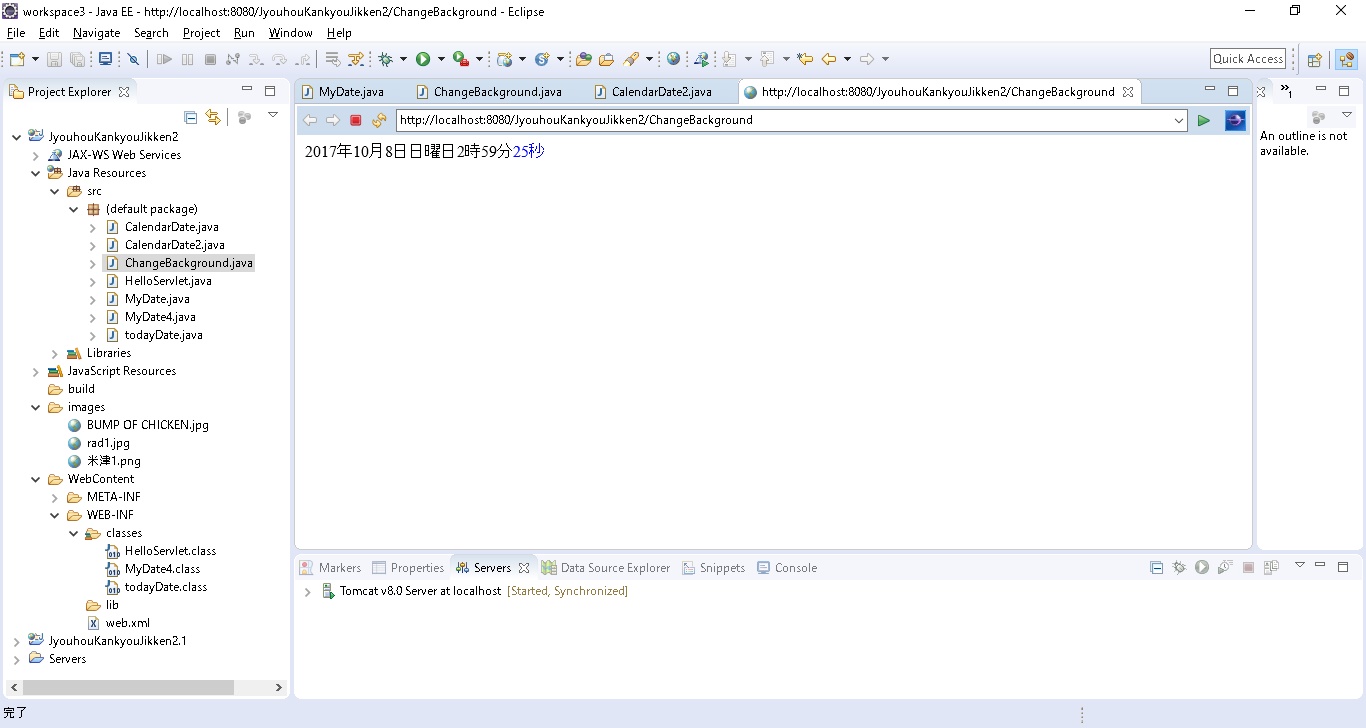Toggle Link with Editor in Project Explorer

pos(213,117)
